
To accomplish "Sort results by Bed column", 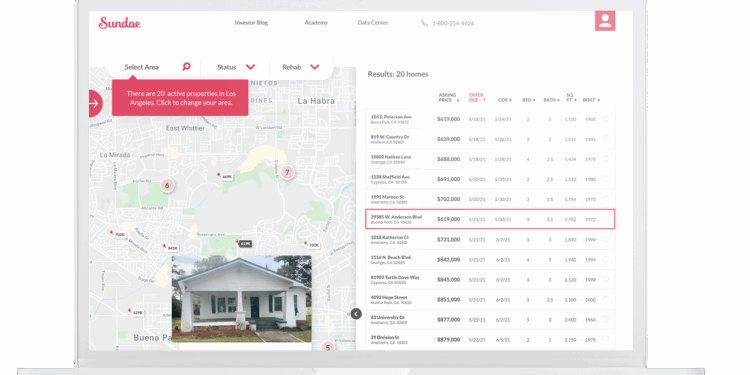I will click(x=529, y=100).
